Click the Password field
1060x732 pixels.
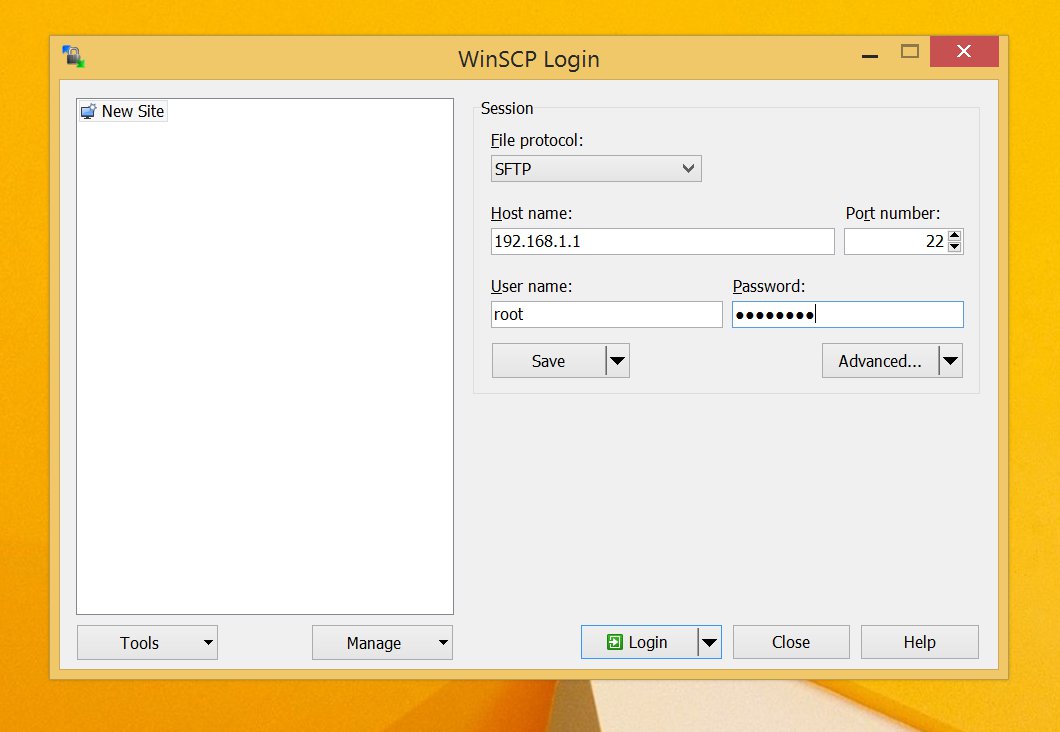[x=847, y=314]
